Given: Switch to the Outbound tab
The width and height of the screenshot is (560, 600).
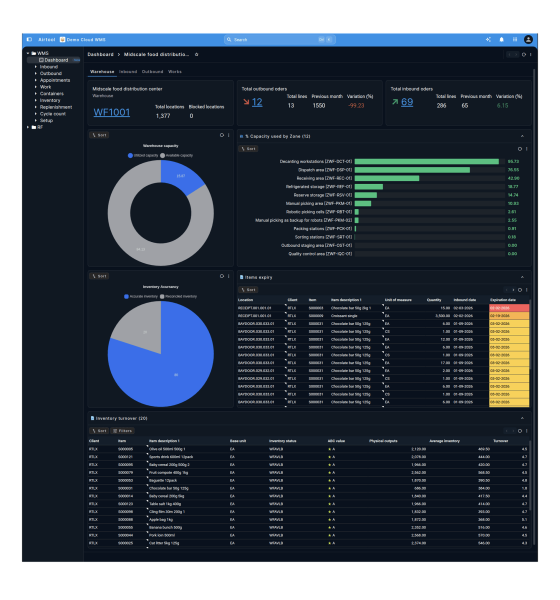Looking at the screenshot, I should click(x=152, y=72).
